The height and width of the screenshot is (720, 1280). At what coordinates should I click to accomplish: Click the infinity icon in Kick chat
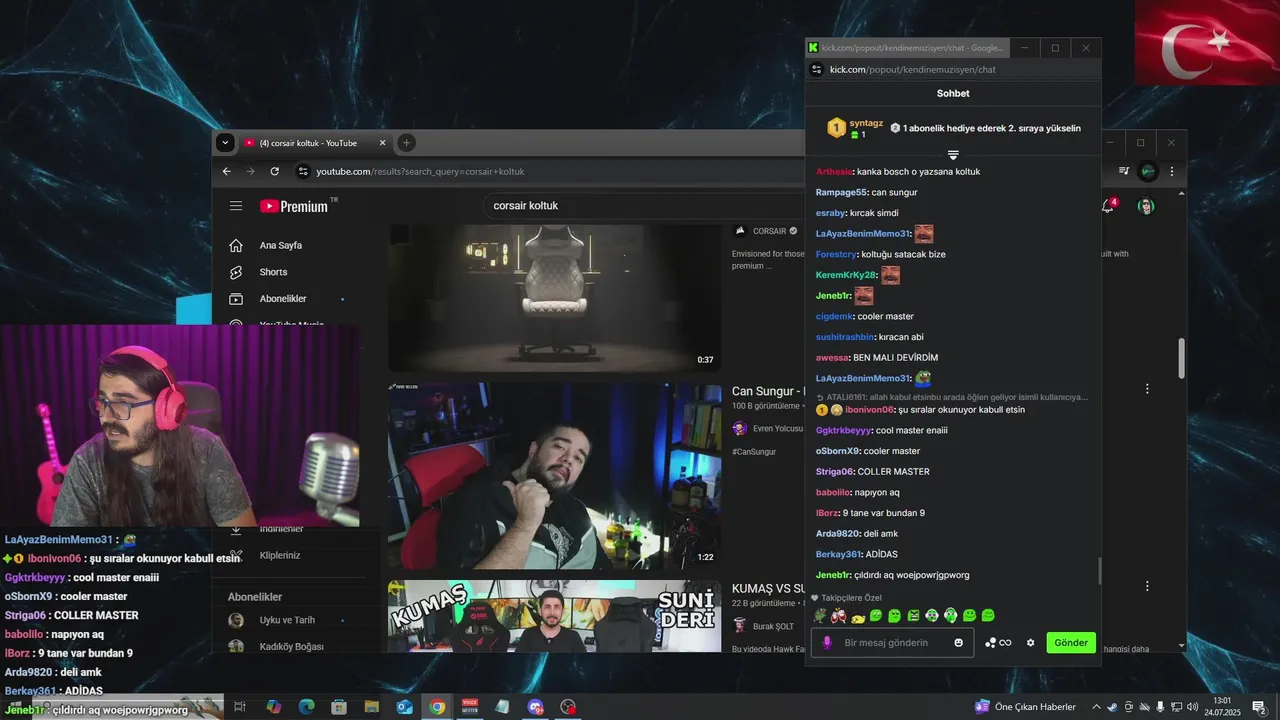point(1005,643)
